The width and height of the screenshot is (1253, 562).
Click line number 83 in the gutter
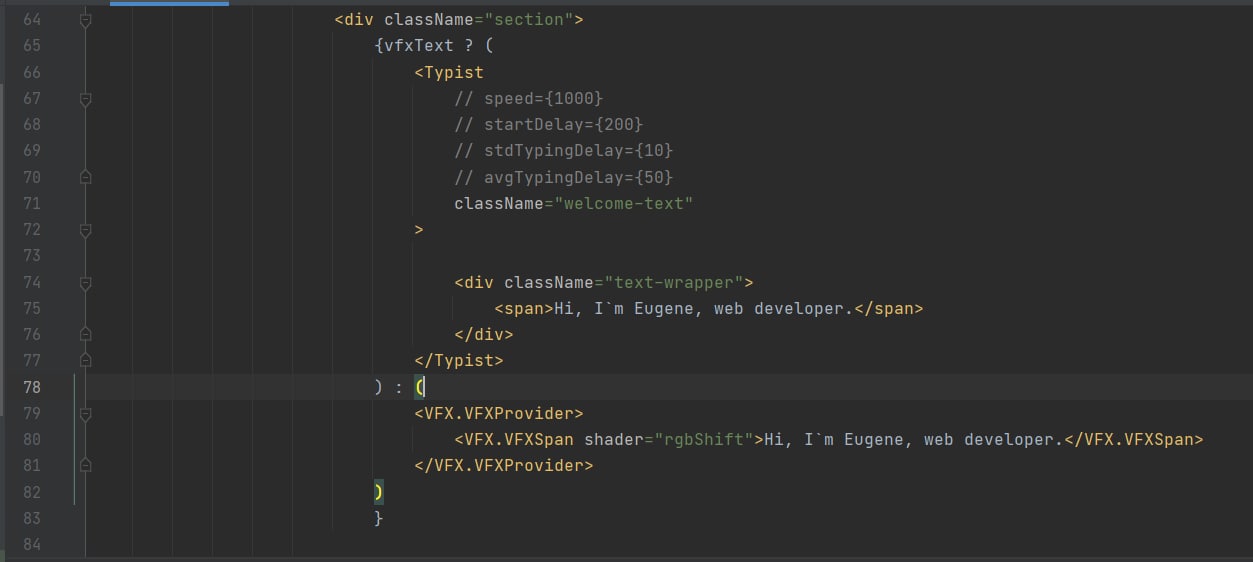[x=31, y=518]
